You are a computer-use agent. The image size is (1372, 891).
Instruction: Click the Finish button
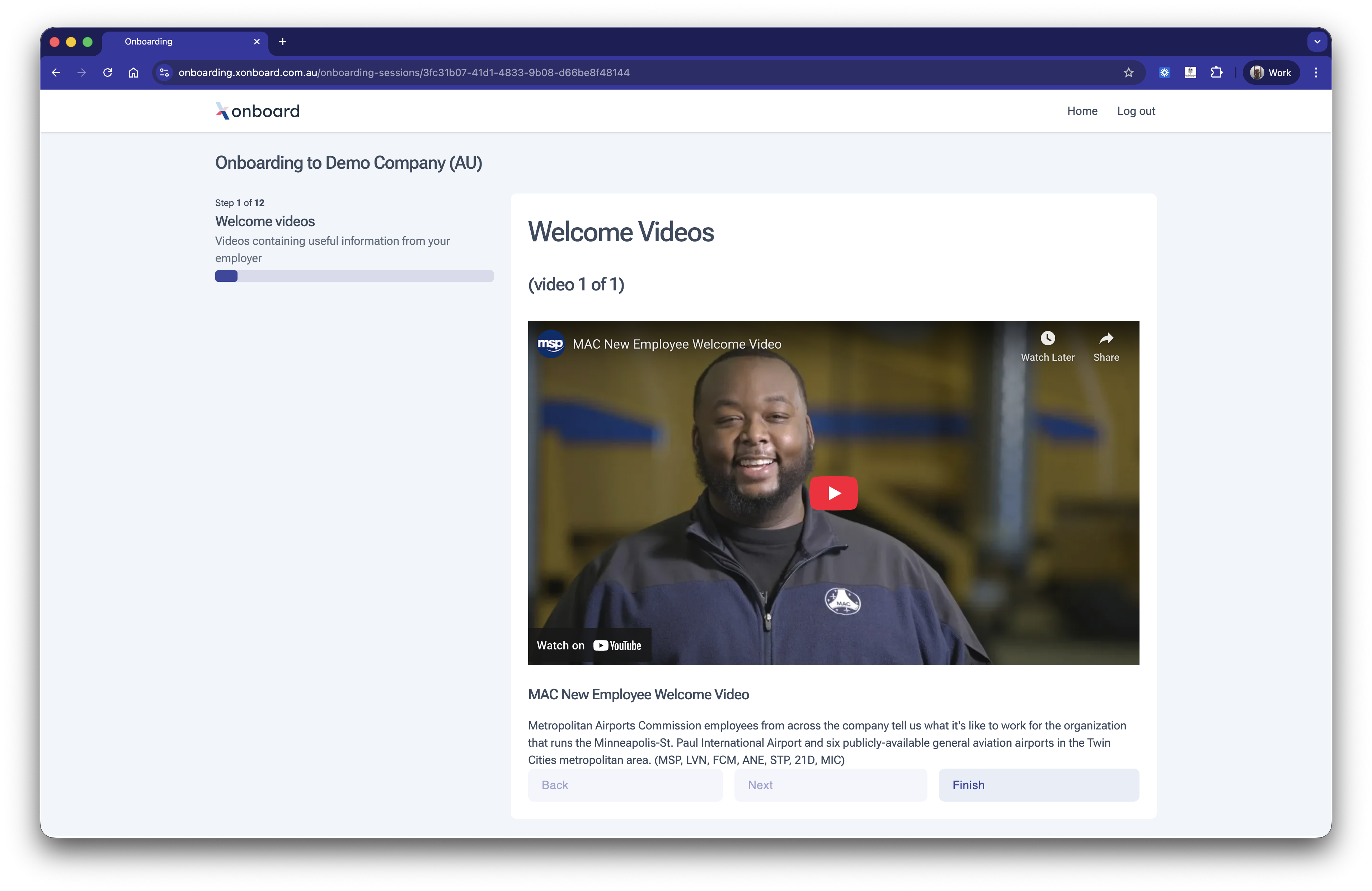pyautogui.click(x=1038, y=785)
